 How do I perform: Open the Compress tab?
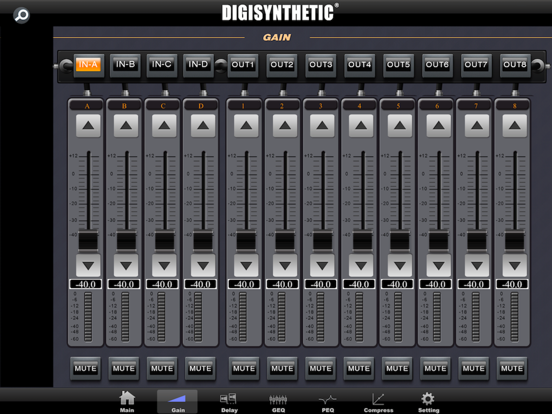pos(378,401)
